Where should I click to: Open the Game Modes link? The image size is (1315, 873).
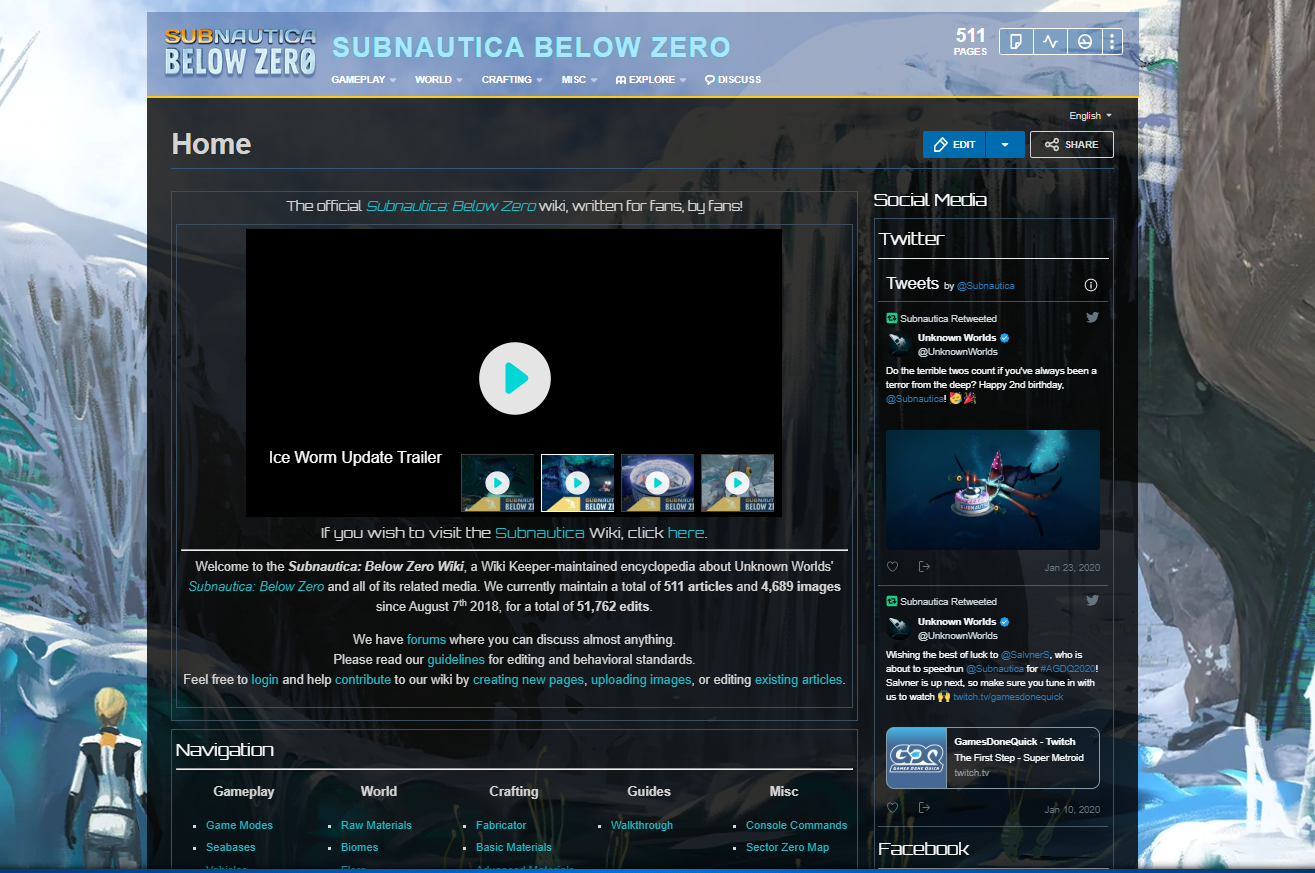(239, 825)
